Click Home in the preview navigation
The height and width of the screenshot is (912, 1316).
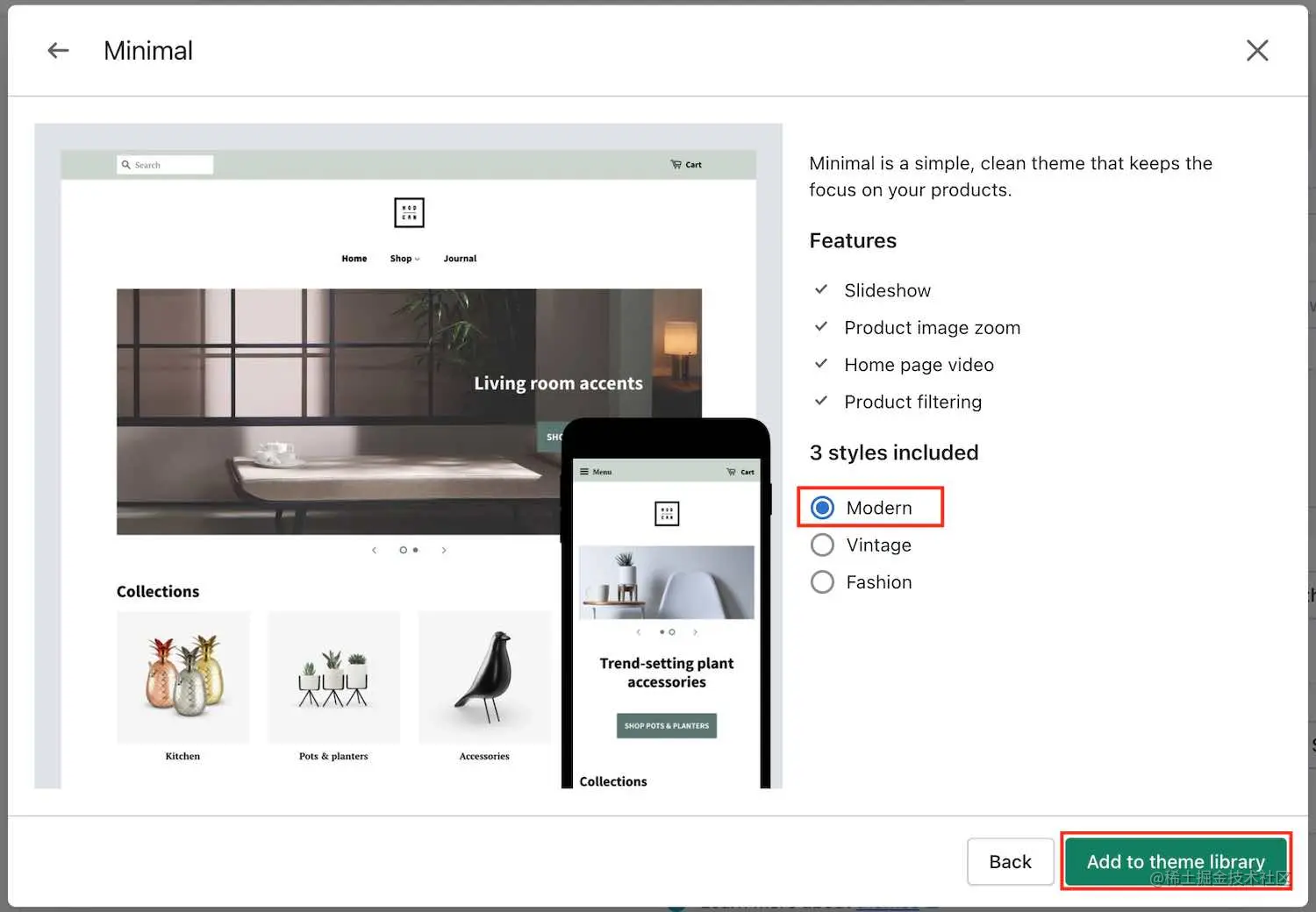click(x=354, y=258)
